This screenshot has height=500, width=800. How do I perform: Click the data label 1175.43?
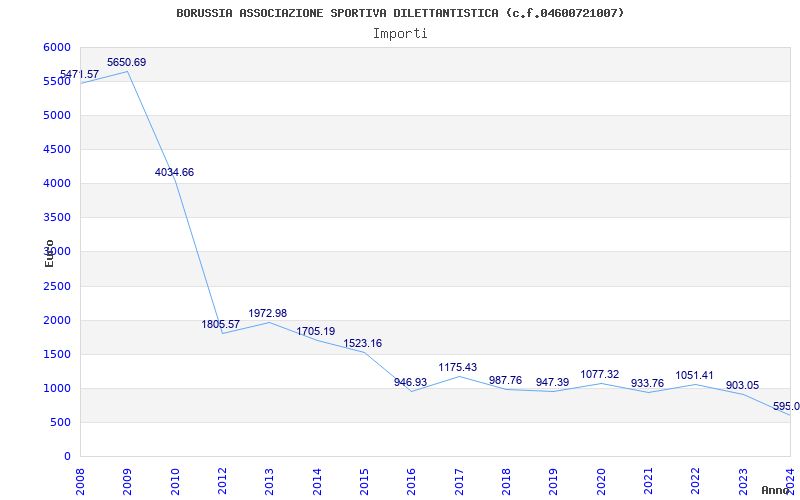[458, 367]
